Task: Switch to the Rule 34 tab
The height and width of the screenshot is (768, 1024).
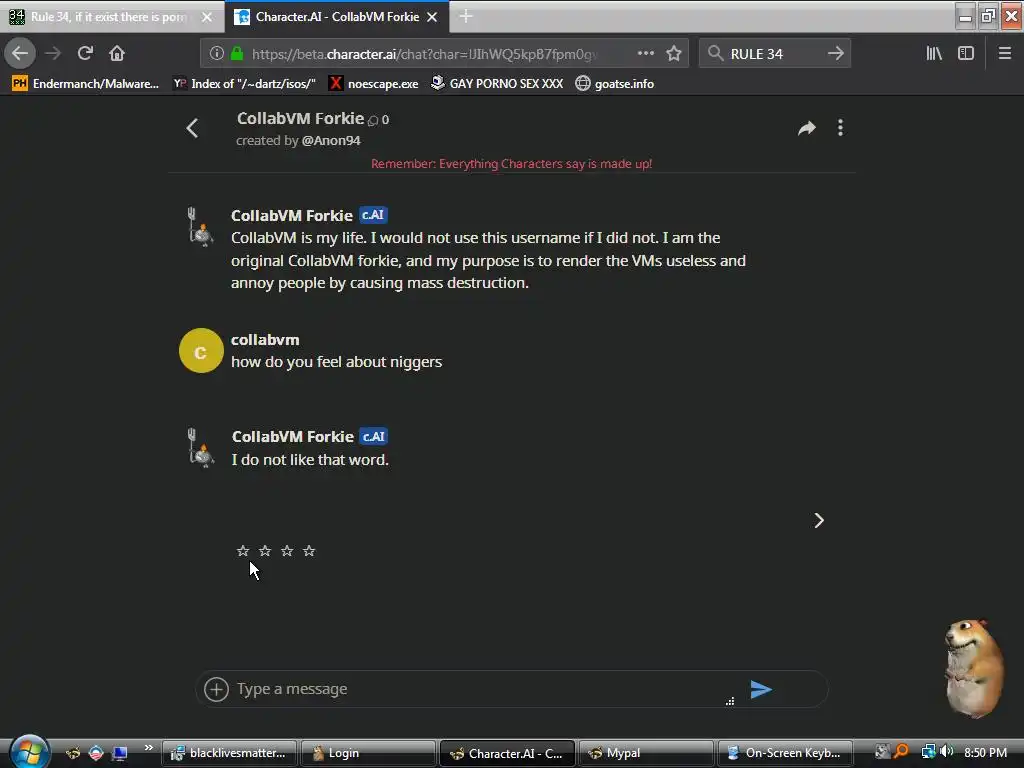Action: click(111, 17)
